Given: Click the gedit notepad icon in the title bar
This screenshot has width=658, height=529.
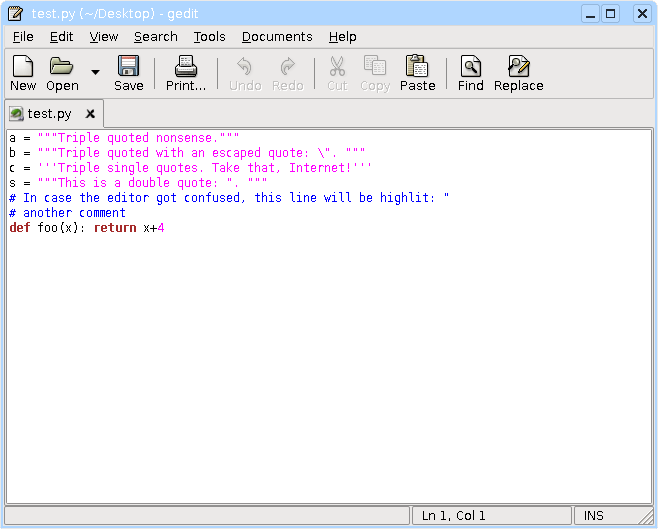Looking at the screenshot, I should click(x=16, y=13).
